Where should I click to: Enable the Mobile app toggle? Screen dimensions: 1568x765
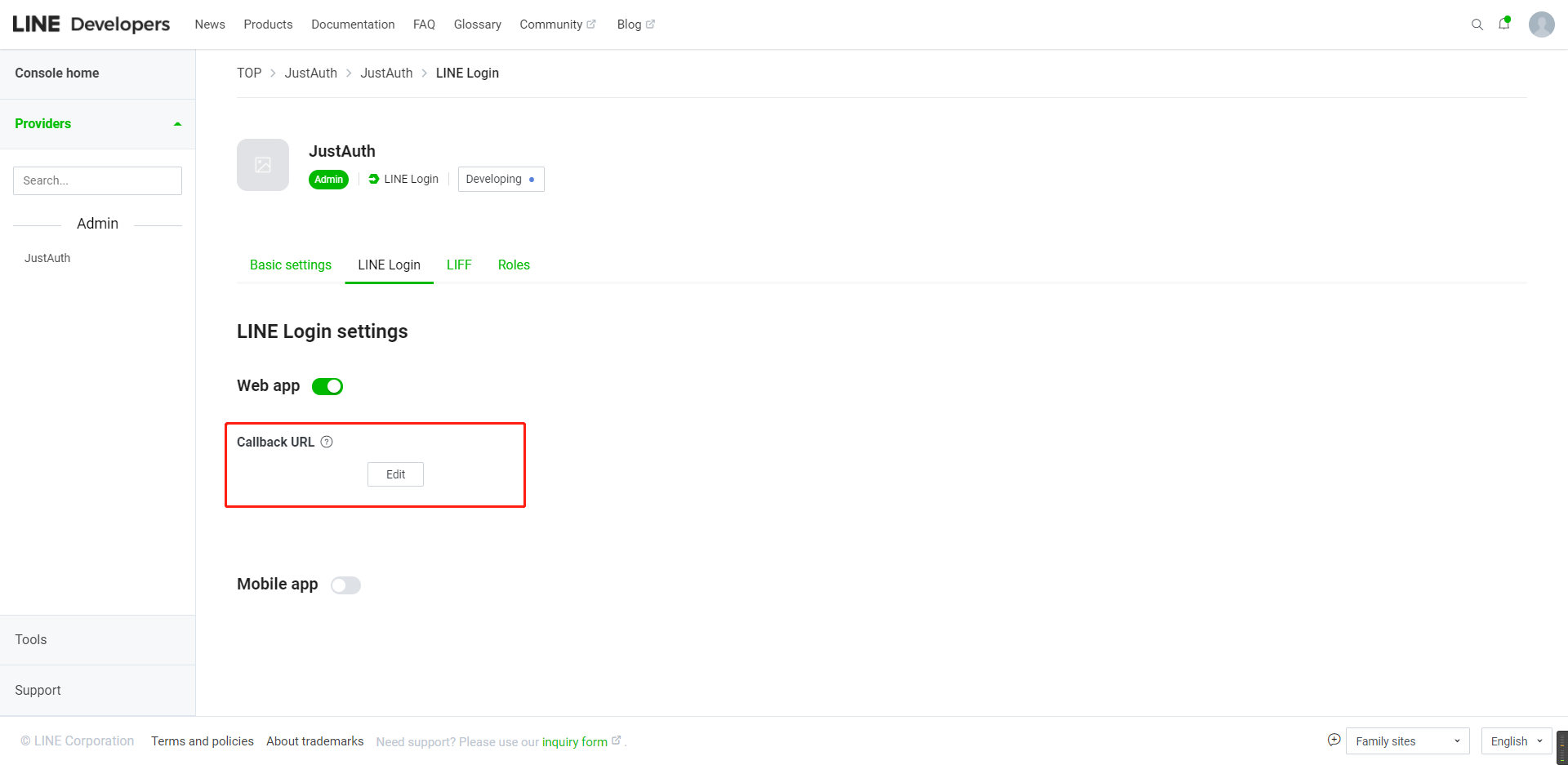[345, 585]
